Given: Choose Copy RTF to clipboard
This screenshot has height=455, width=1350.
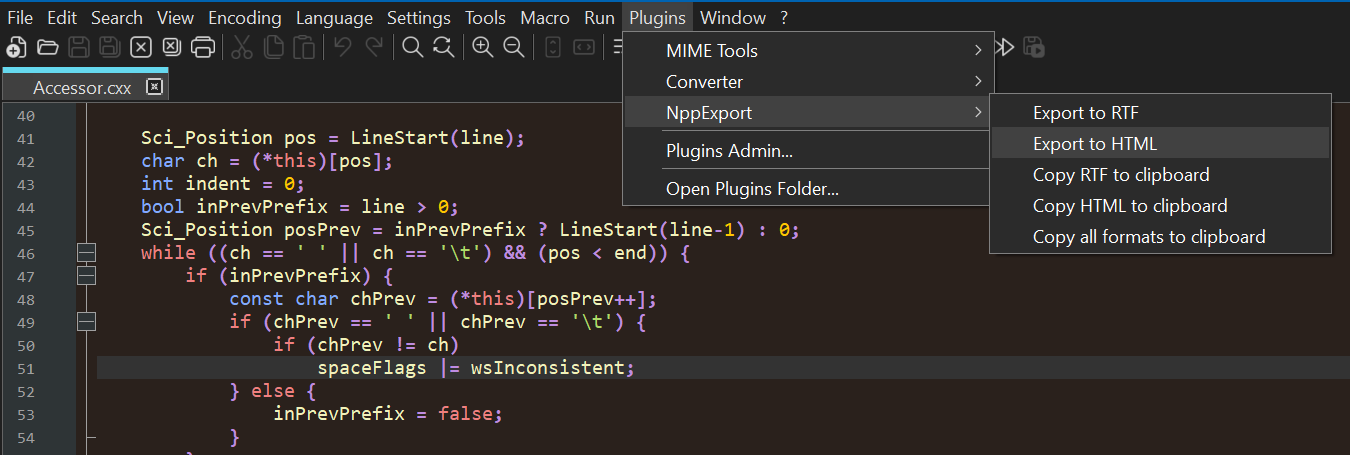Looking at the screenshot, I should (1121, 175).
